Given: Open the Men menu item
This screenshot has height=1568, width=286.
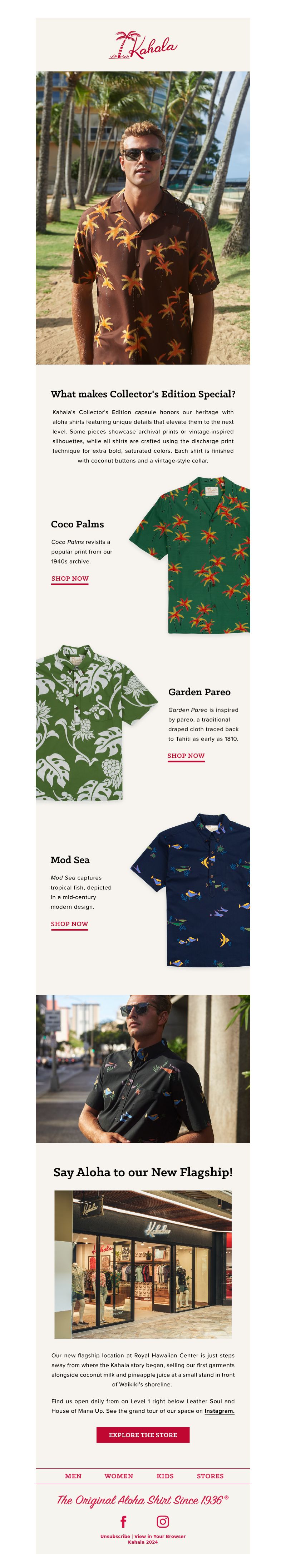Looking at the screenshot, I should [73, 1476].
